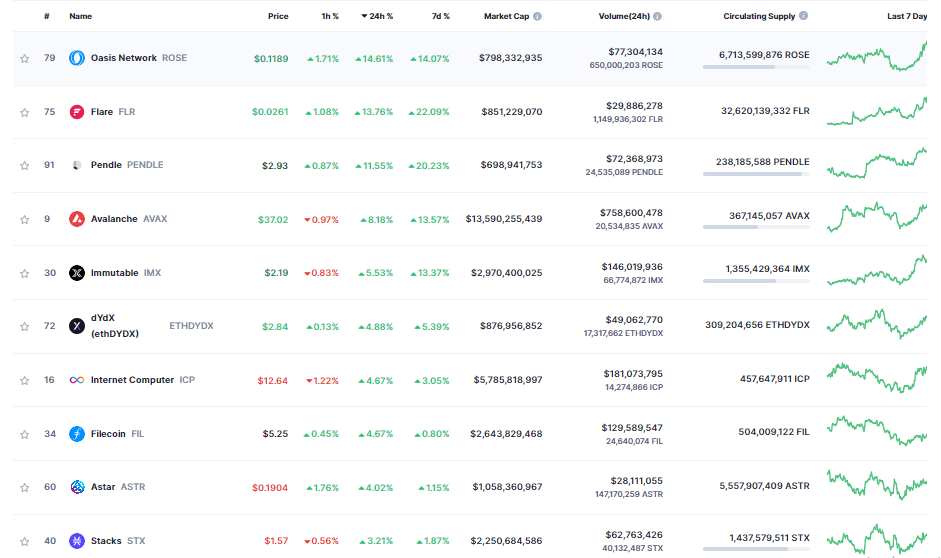Click the Oasis Network coin logo

pyautogui.click(x=77, y=58)
